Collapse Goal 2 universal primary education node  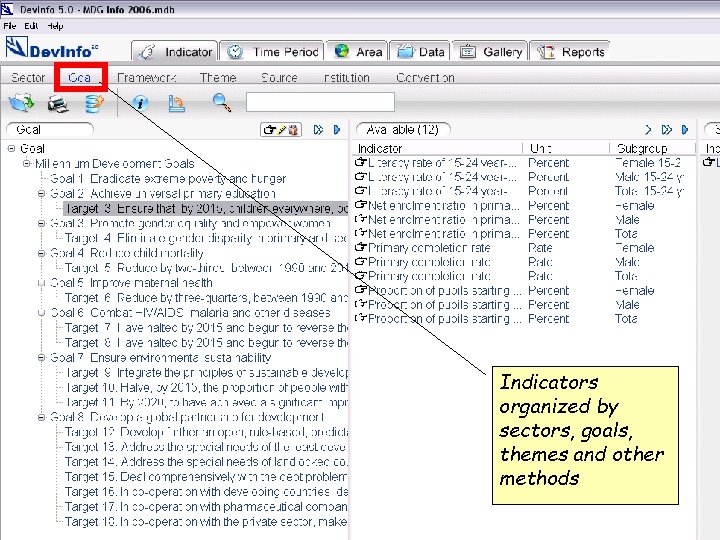tap(41, 193)
